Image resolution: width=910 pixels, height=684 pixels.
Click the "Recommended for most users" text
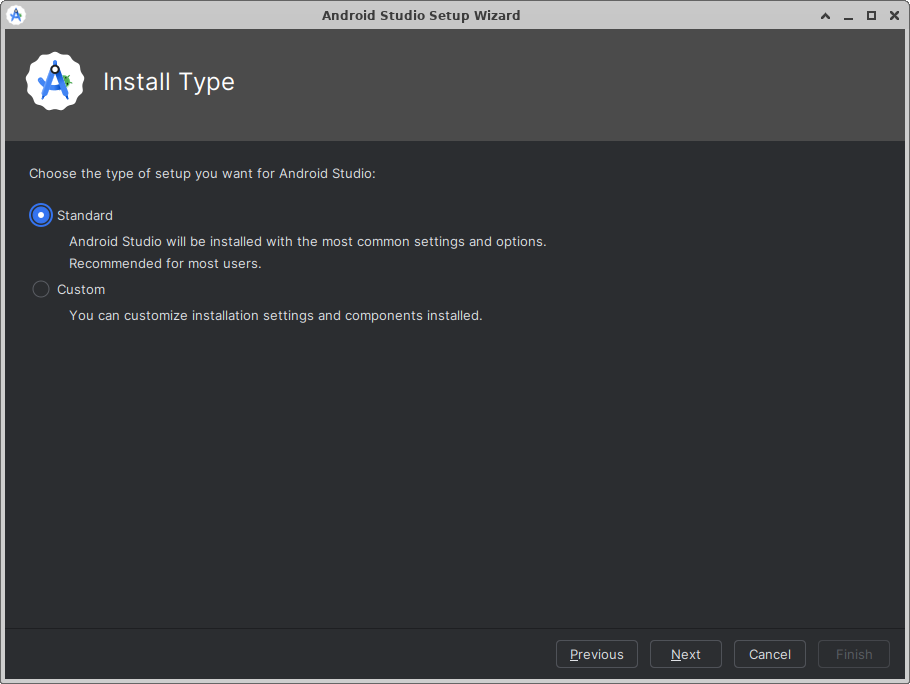[165, 264]
